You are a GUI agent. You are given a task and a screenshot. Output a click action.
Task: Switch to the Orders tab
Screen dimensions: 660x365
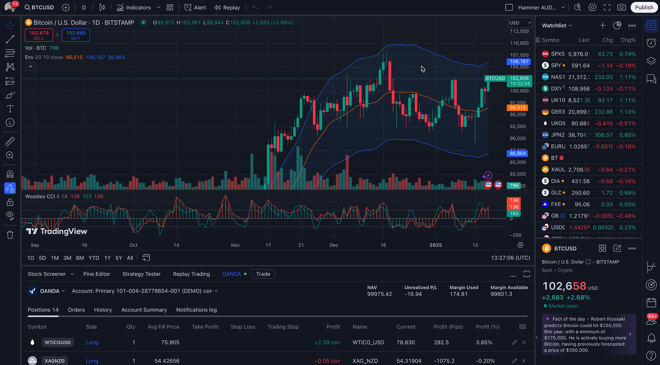click(x=76, y=310)
